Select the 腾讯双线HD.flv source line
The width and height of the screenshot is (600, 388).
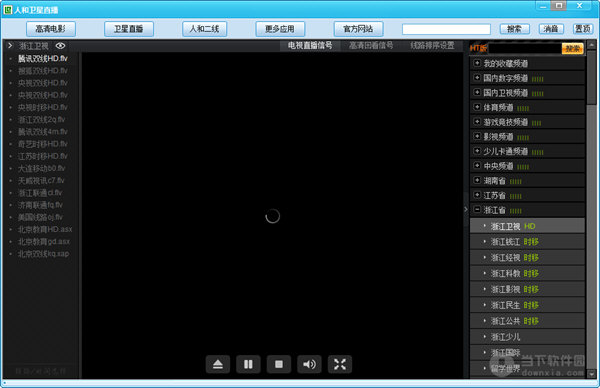pos(43,59)
